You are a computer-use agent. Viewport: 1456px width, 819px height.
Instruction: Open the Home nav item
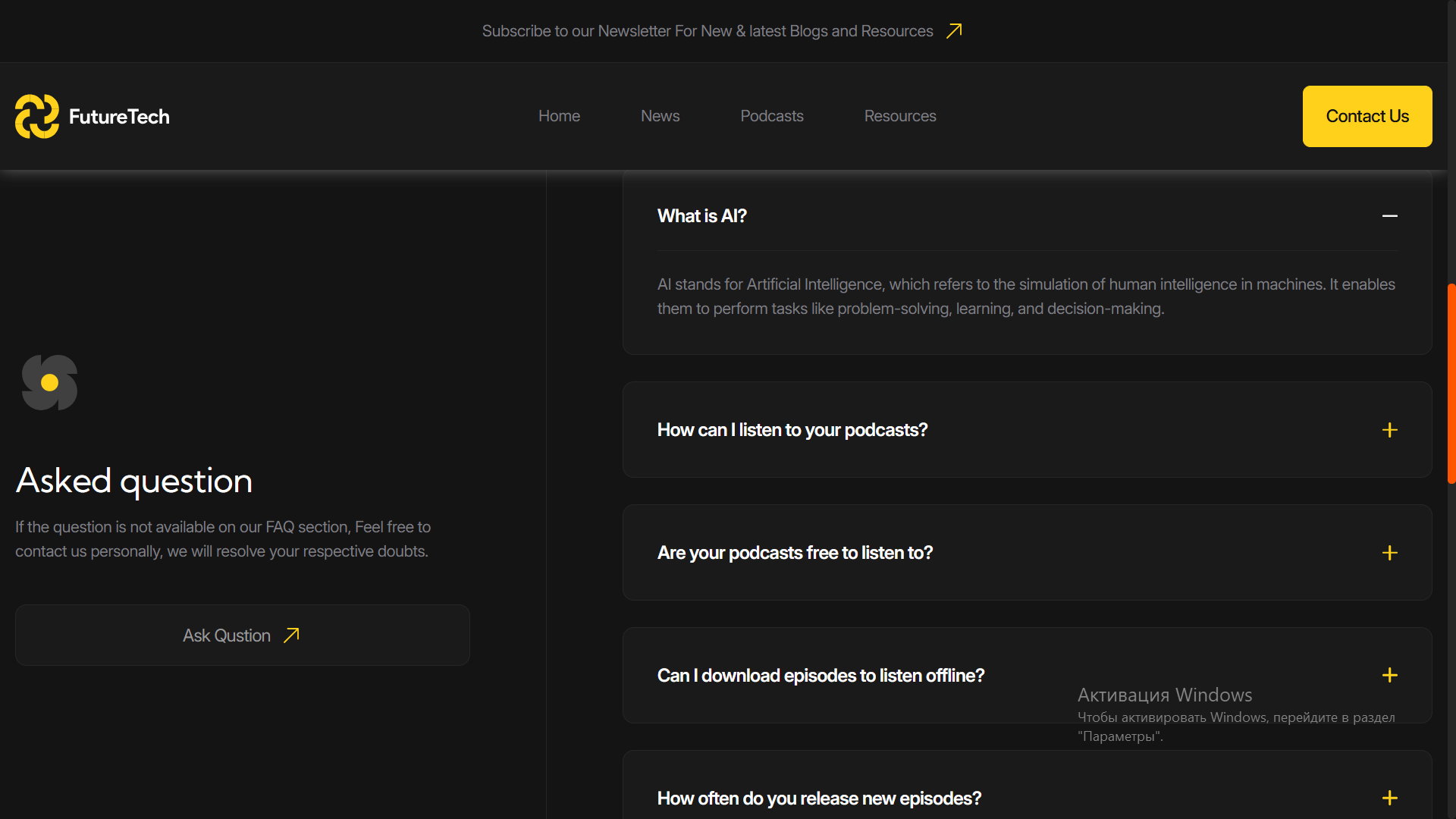[x=559, y=116]
